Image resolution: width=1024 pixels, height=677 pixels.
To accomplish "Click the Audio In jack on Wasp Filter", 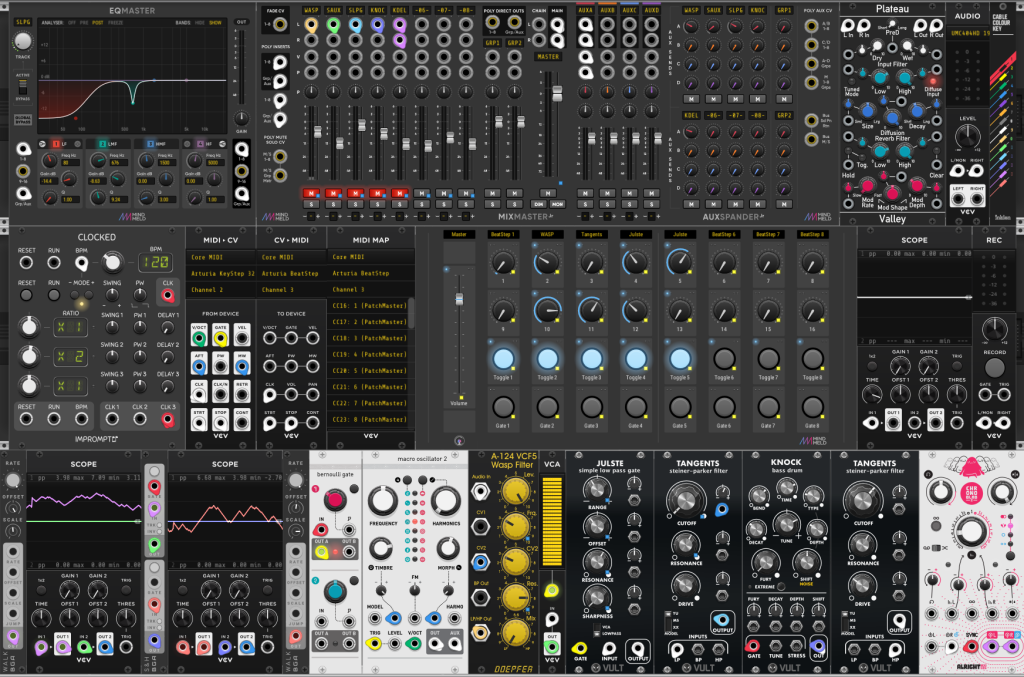I will (481, 492).
